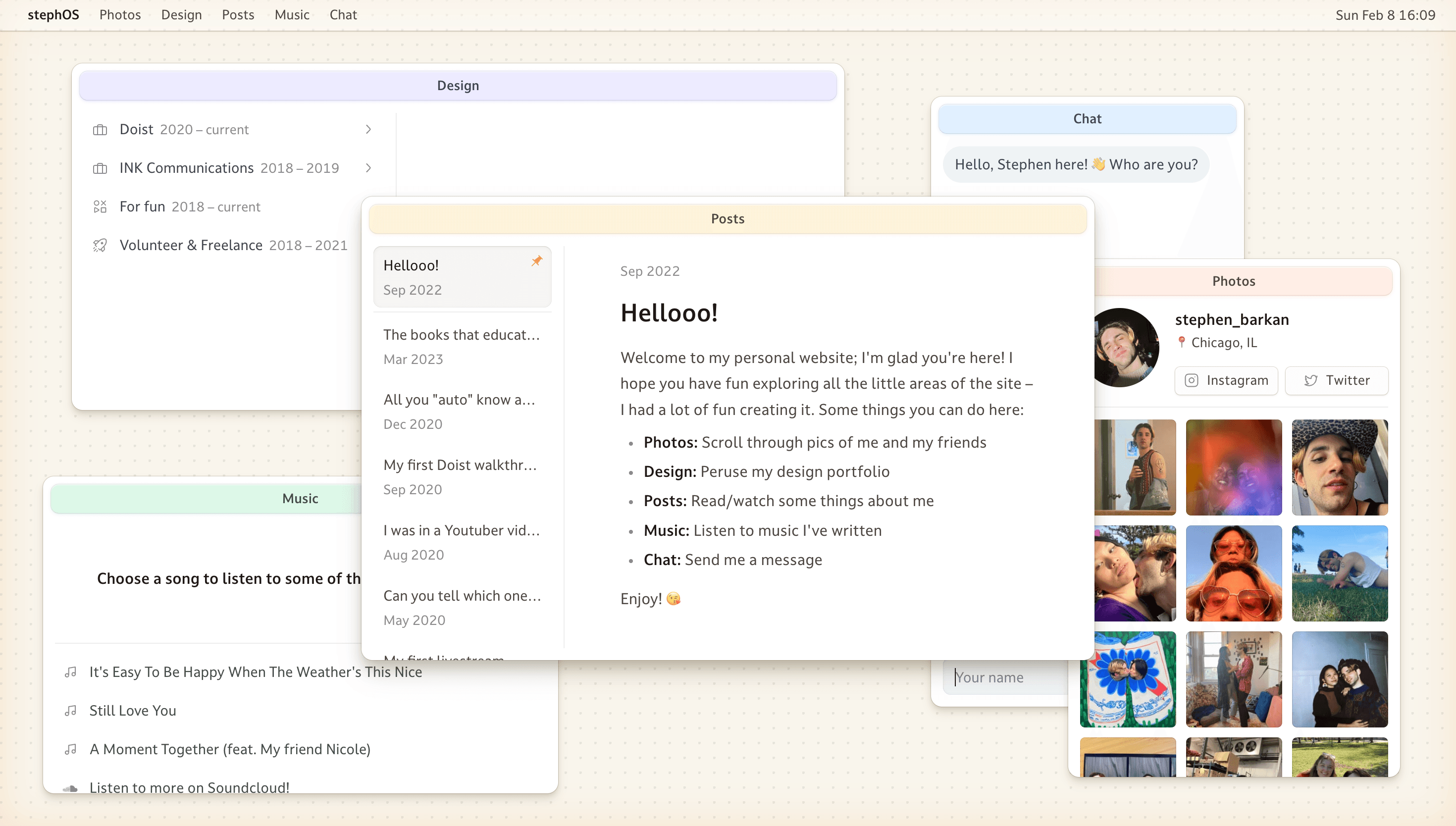Open the Music menu in top bar
Image resolution: width=1456 pixels, height=826 pixels.
coord(292,15)
